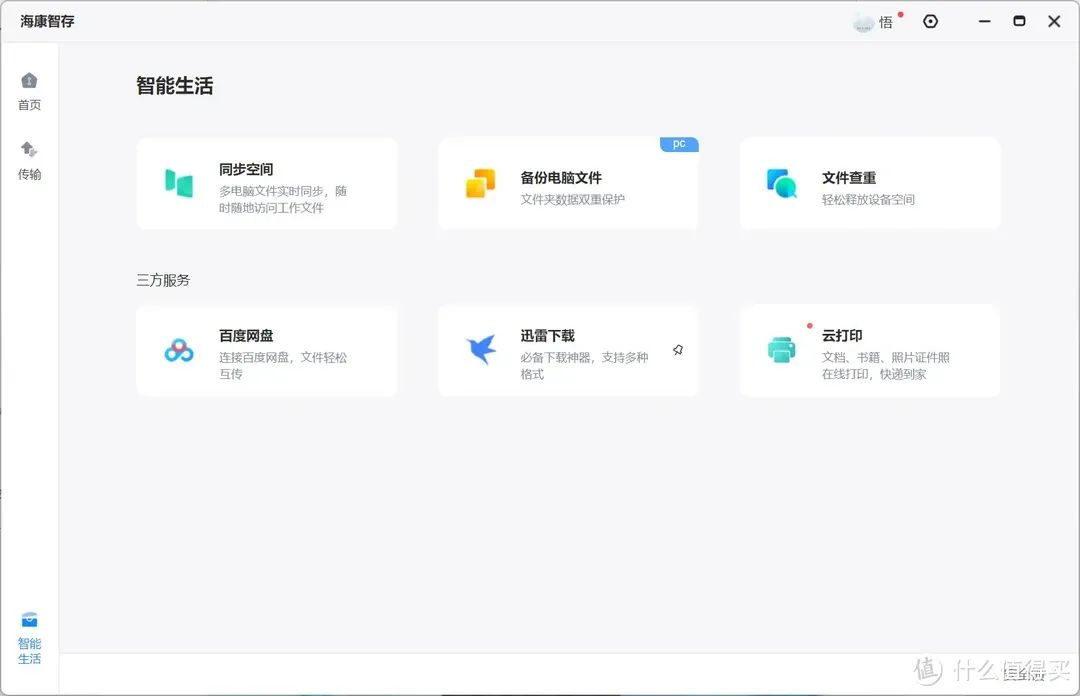This screenshot has height=696, width=1080.
Task: Click the 备份电脑文件 orange icon
Action: [x=480, y=183]
